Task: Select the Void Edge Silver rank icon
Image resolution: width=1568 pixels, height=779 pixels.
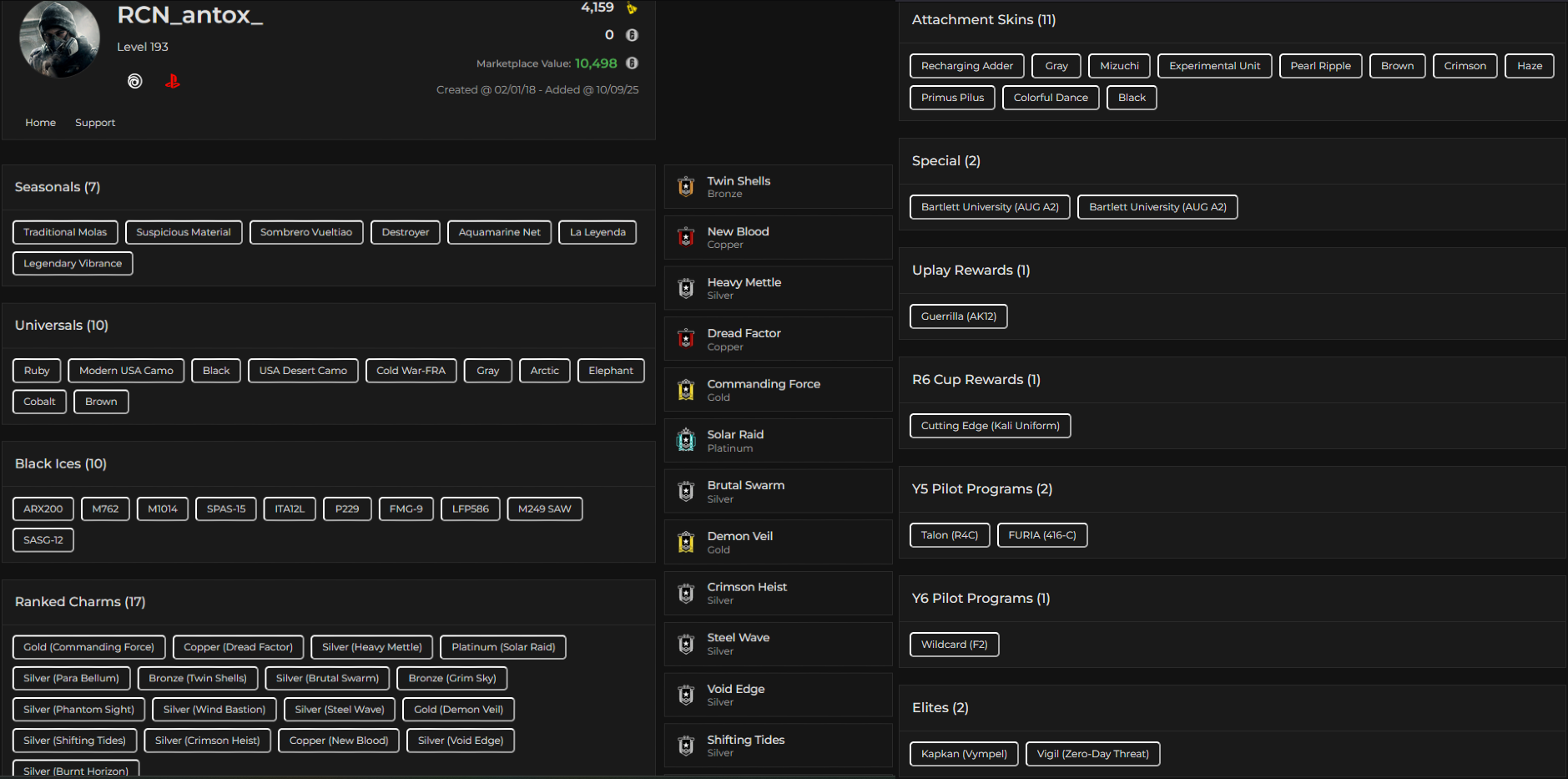Action: coord(686,696)
